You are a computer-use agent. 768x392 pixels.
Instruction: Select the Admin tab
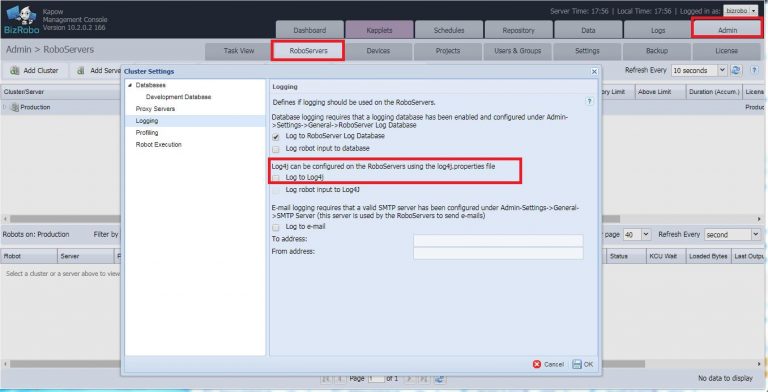click(x=727, y=29)
